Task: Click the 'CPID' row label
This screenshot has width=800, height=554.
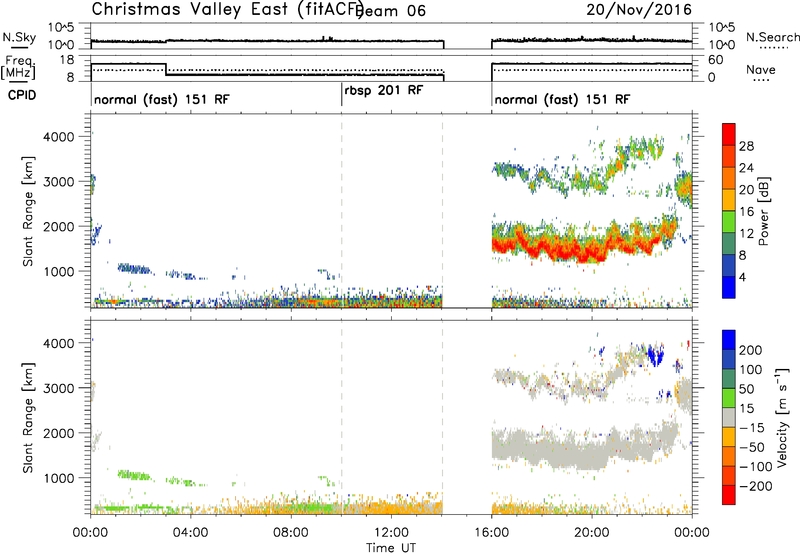Action: pos(22,95)
